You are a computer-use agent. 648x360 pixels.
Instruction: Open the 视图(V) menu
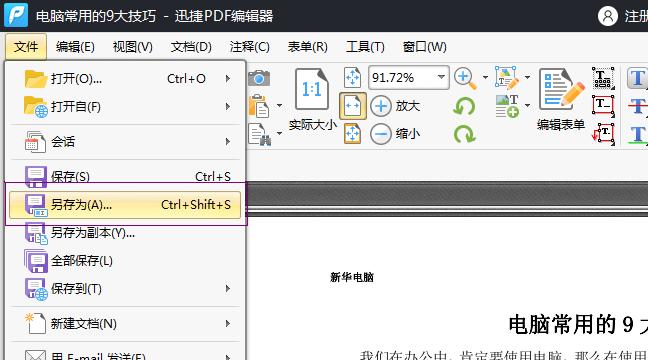(x=133, y=47)
